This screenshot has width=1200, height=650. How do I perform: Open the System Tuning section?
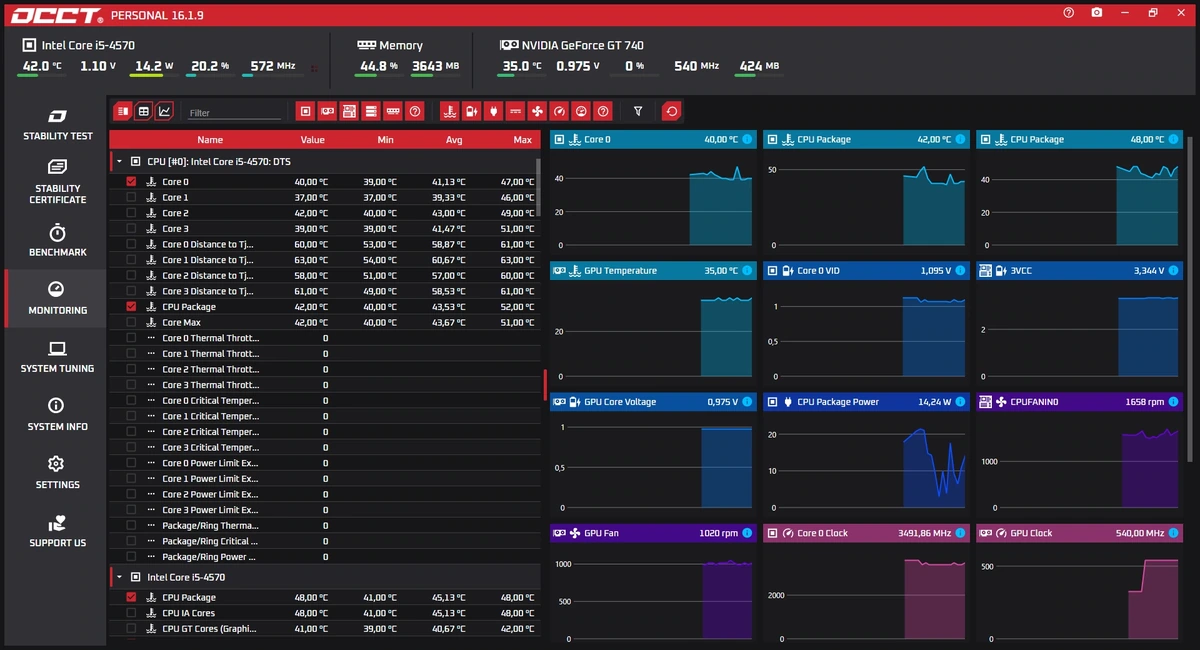(x=57, y=356)
